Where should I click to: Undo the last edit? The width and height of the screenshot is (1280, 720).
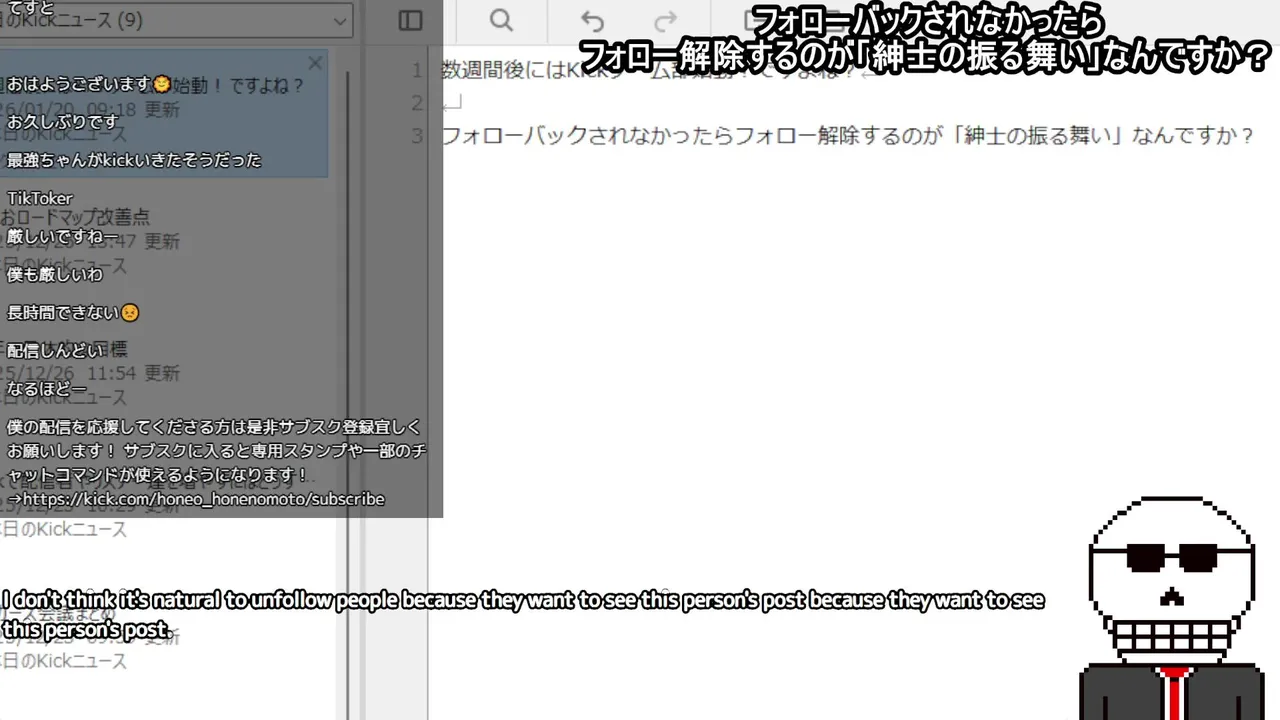593,21
